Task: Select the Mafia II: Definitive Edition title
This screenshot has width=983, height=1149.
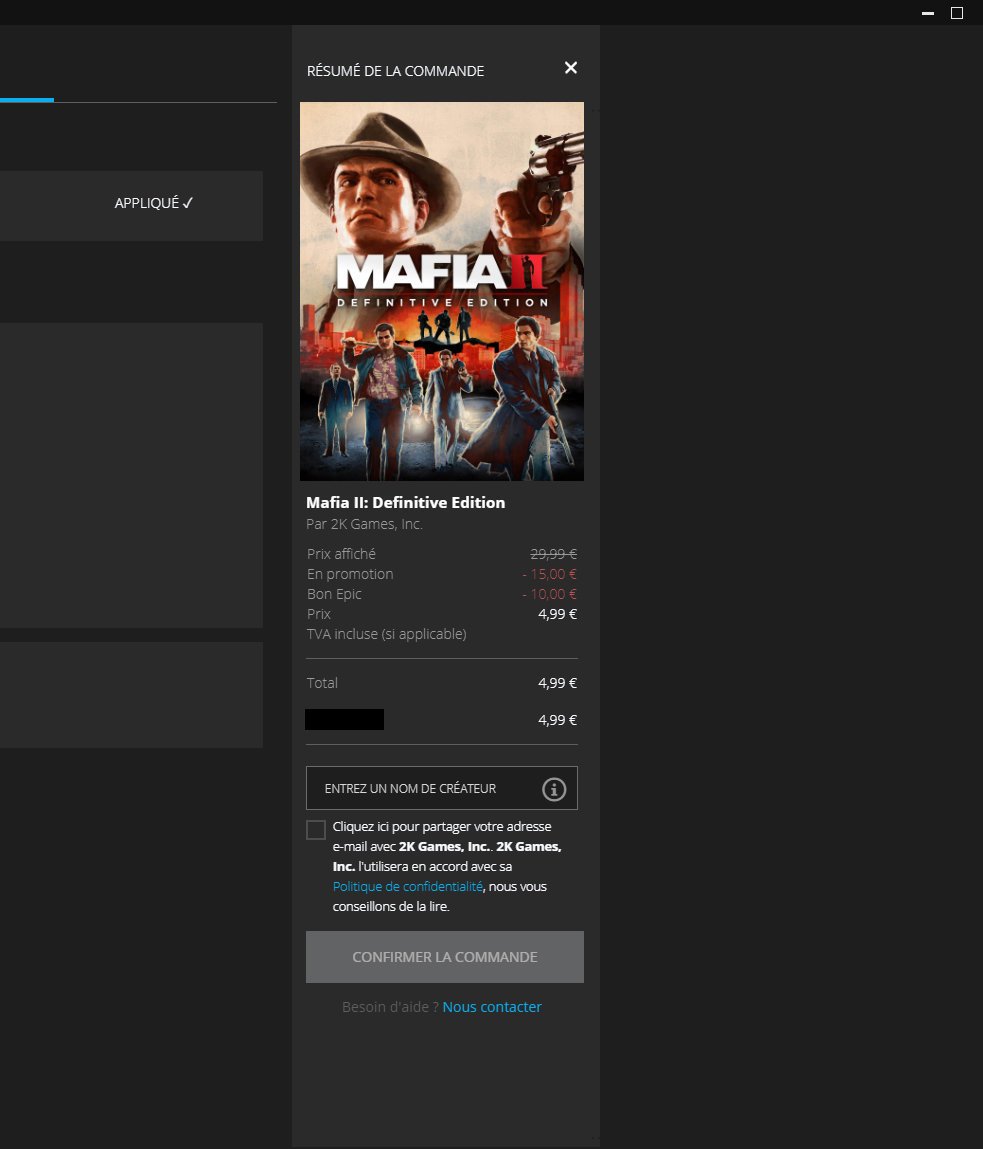Action: click(405, 503)
